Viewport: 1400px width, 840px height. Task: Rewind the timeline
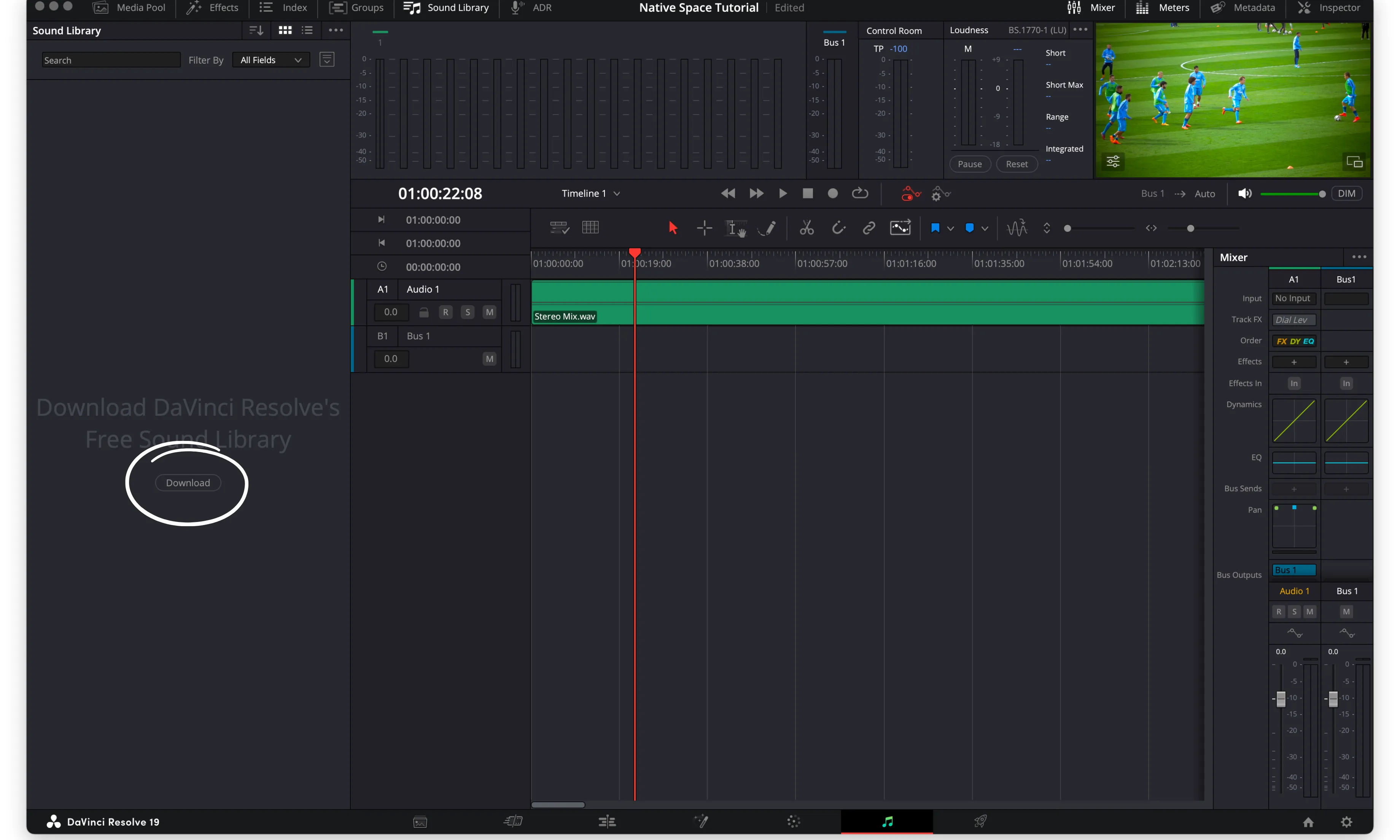point(728,194)
